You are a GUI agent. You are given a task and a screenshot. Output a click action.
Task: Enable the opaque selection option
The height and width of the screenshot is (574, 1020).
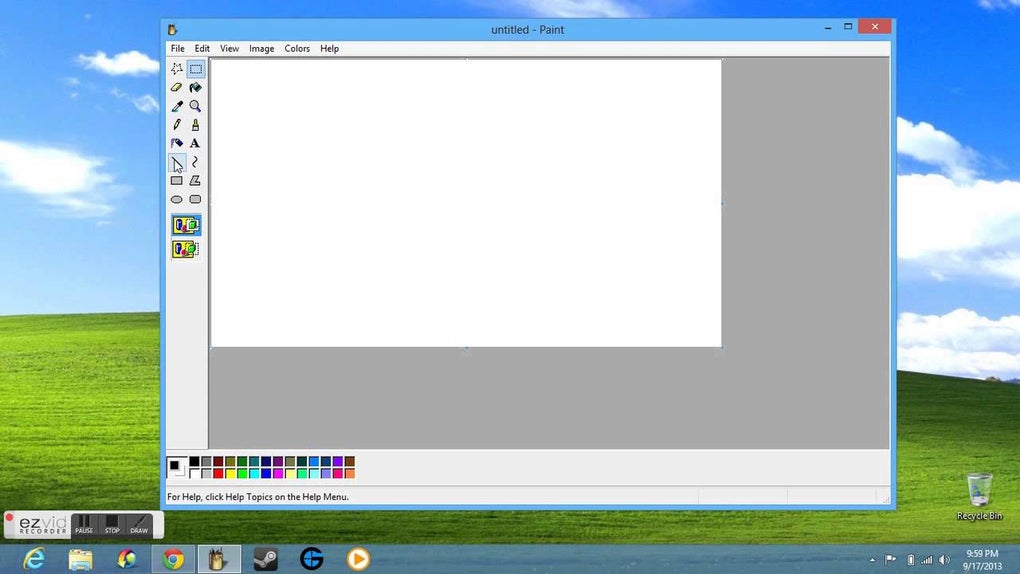(186, 225)
